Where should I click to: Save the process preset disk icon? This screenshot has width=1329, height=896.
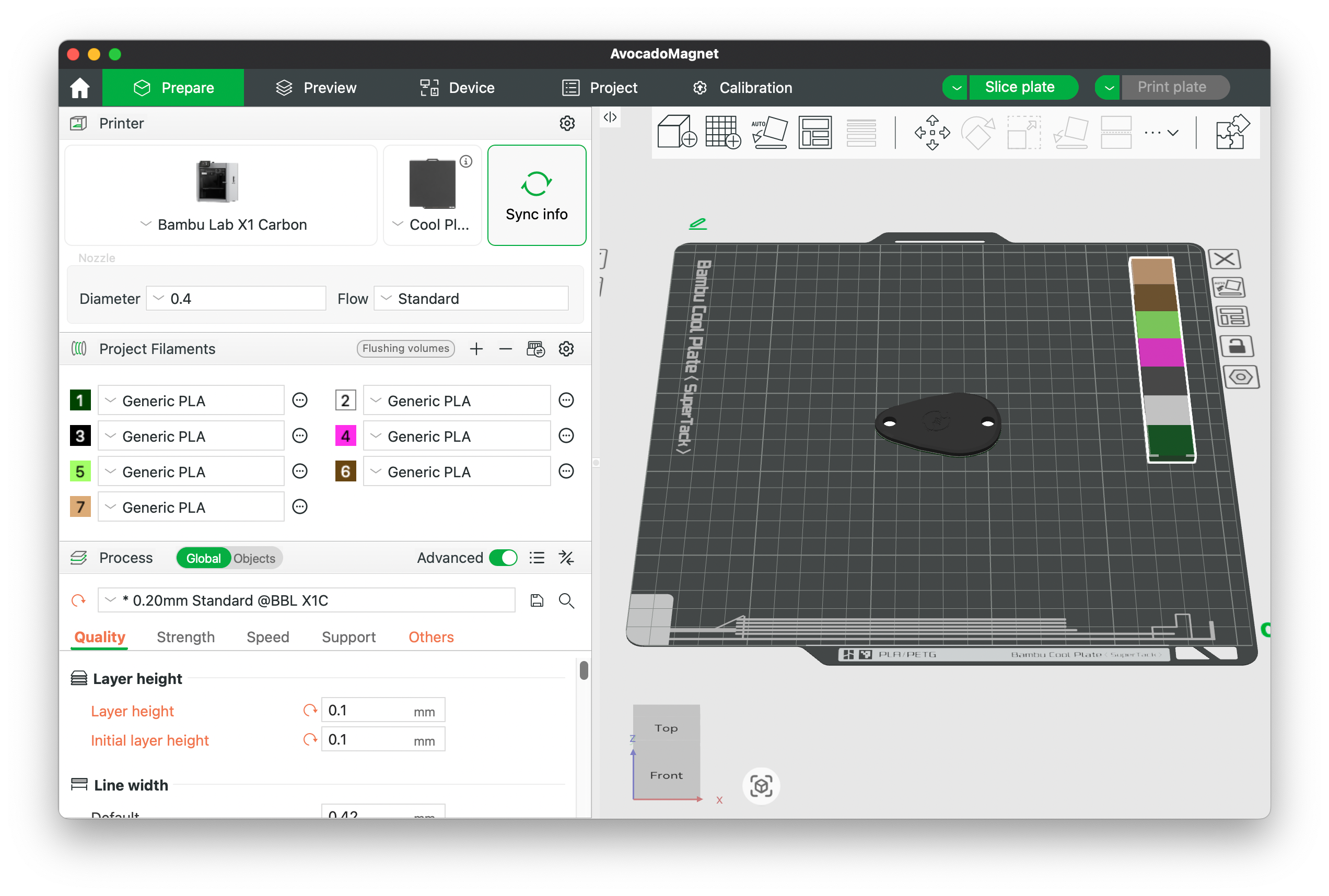tap(536, 600)
